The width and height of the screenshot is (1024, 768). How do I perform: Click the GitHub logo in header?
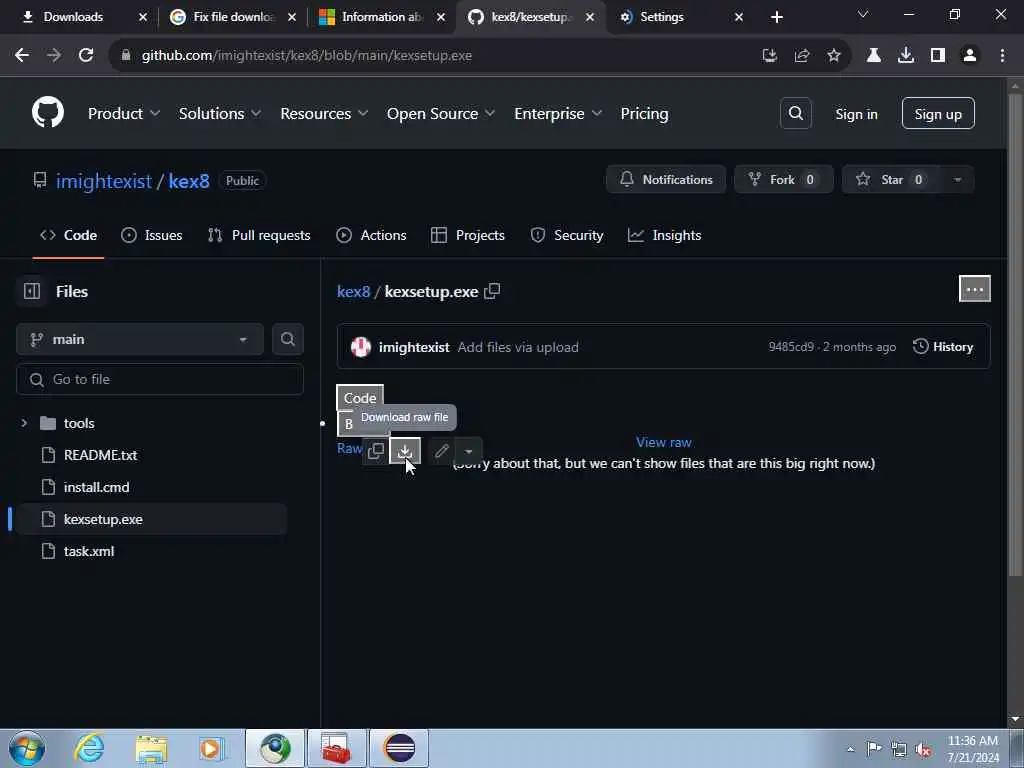(x=48, y=112)
